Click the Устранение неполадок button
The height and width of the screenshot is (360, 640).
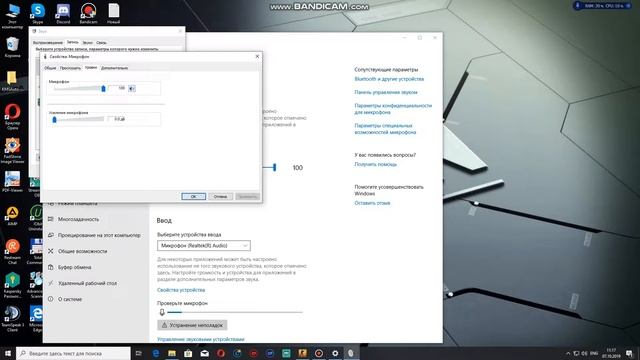[192, 325]
